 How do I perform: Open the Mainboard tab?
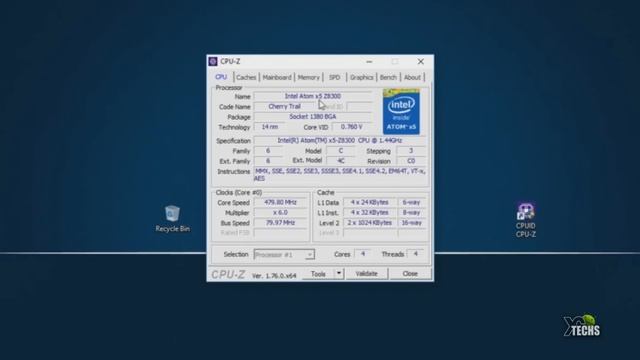click(x=277, y=77)
